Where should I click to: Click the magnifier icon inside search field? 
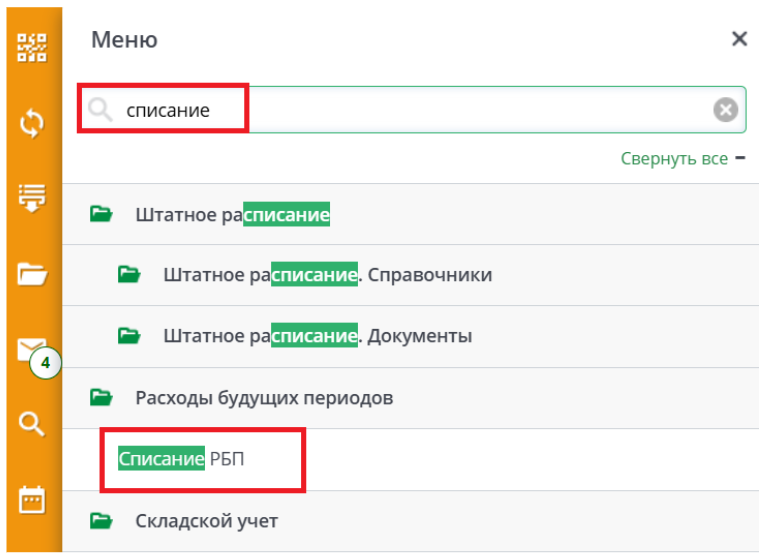(x=100, y=110)
